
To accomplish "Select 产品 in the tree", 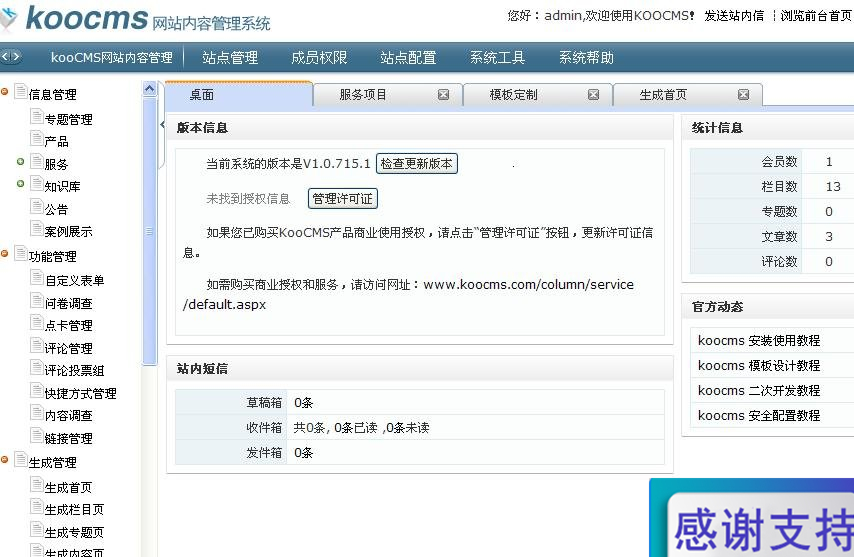I will pyautogui.click(x=57, y=142).
